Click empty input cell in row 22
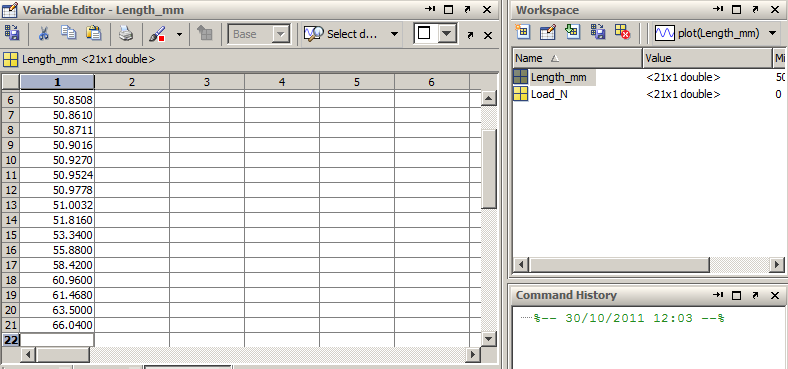The image size is (788, 369). pyautogui.click(x=57, y=340)
